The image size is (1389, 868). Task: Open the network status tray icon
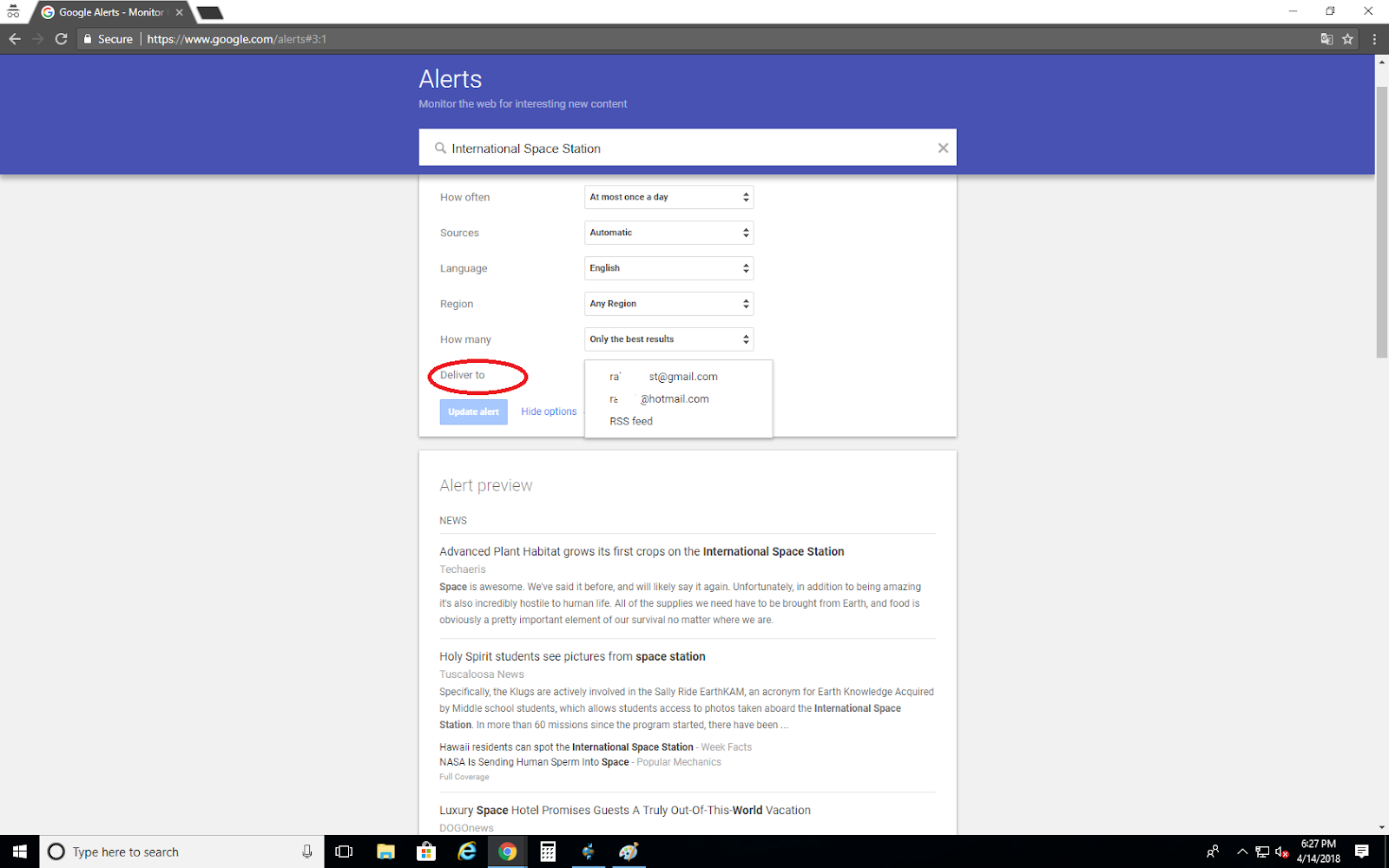click(1261, 852)
